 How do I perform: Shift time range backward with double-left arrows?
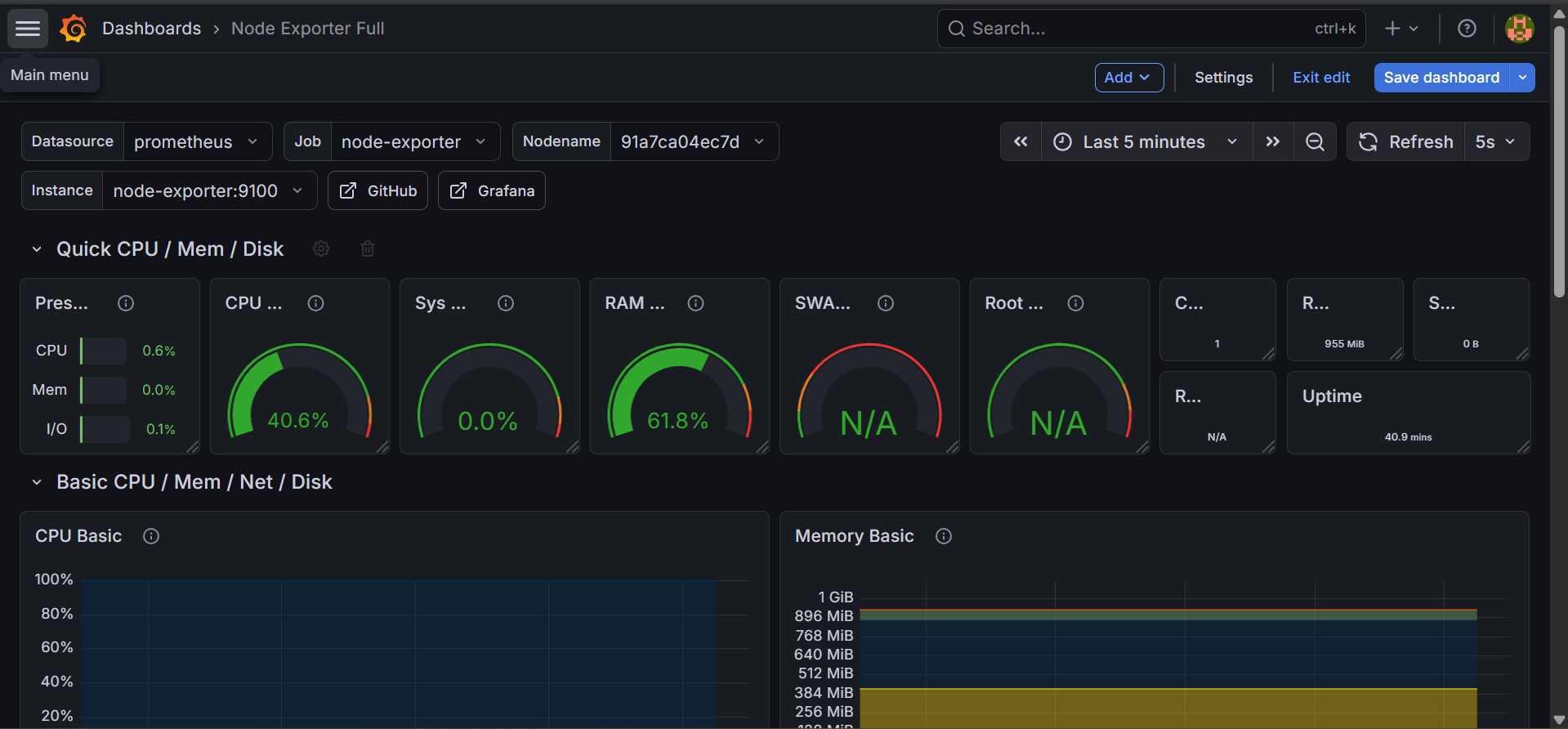[1021, 141]
